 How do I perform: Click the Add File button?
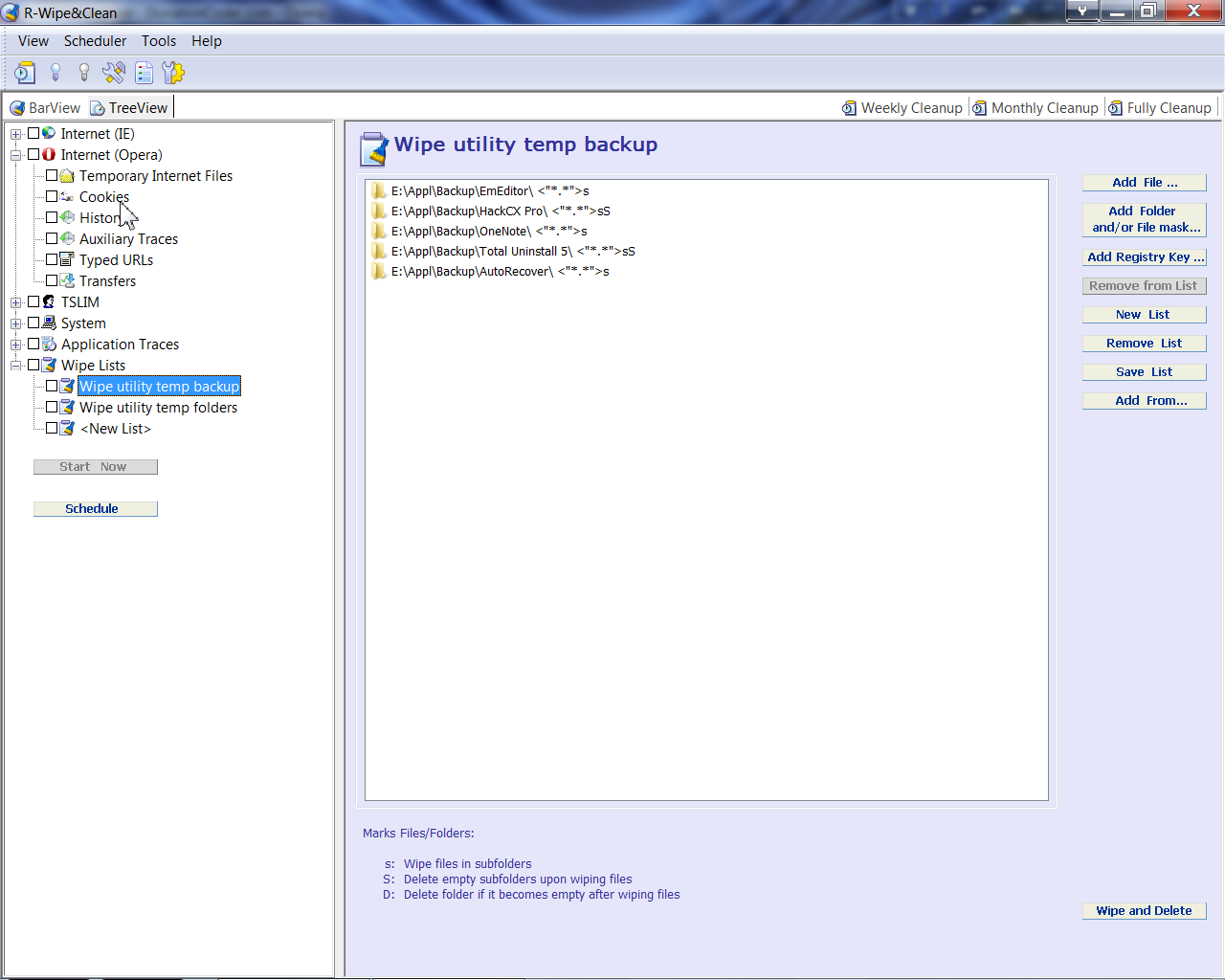coord(1145,183)
